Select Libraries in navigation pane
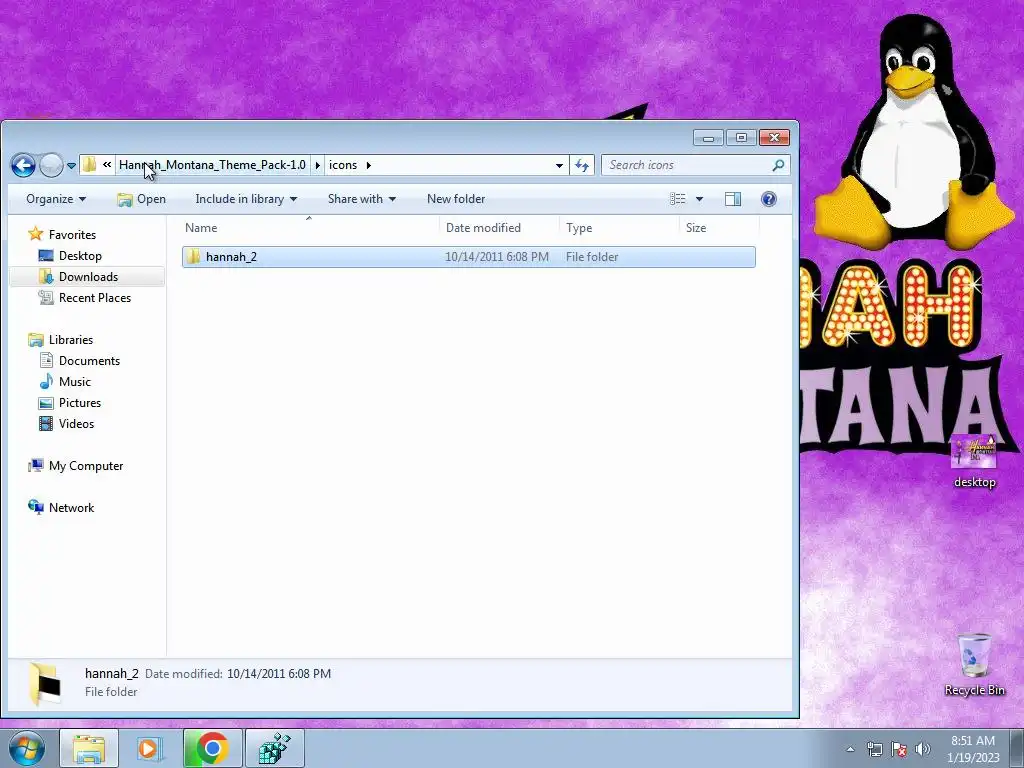The height and width of the screenshot is (768, 1024). 71,340
